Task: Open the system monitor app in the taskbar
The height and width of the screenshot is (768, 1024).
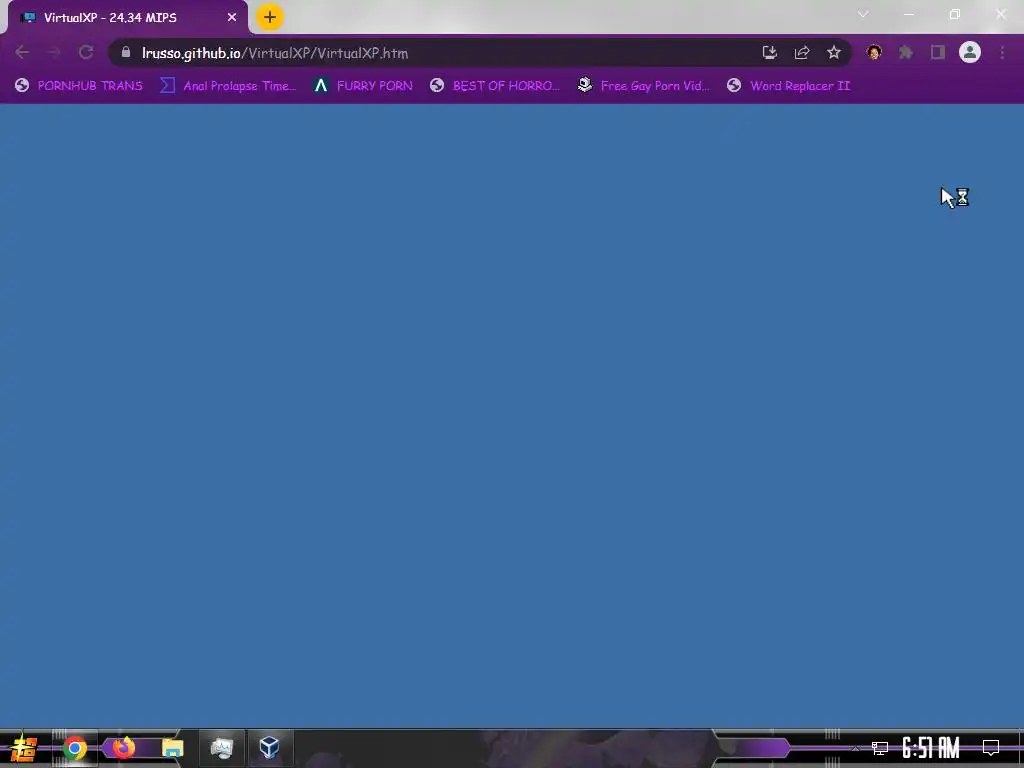Action: point(222,748)
